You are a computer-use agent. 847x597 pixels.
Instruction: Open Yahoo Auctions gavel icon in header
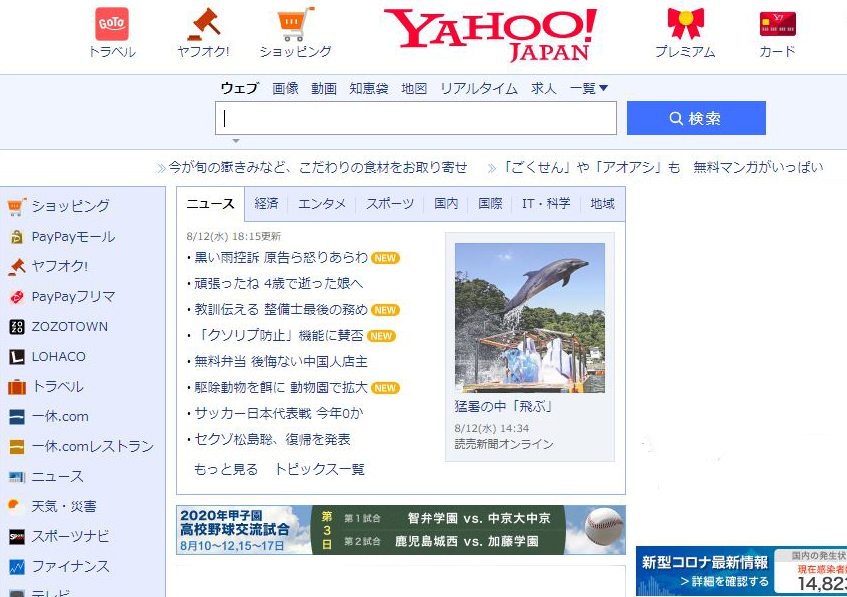pos(203,24)
